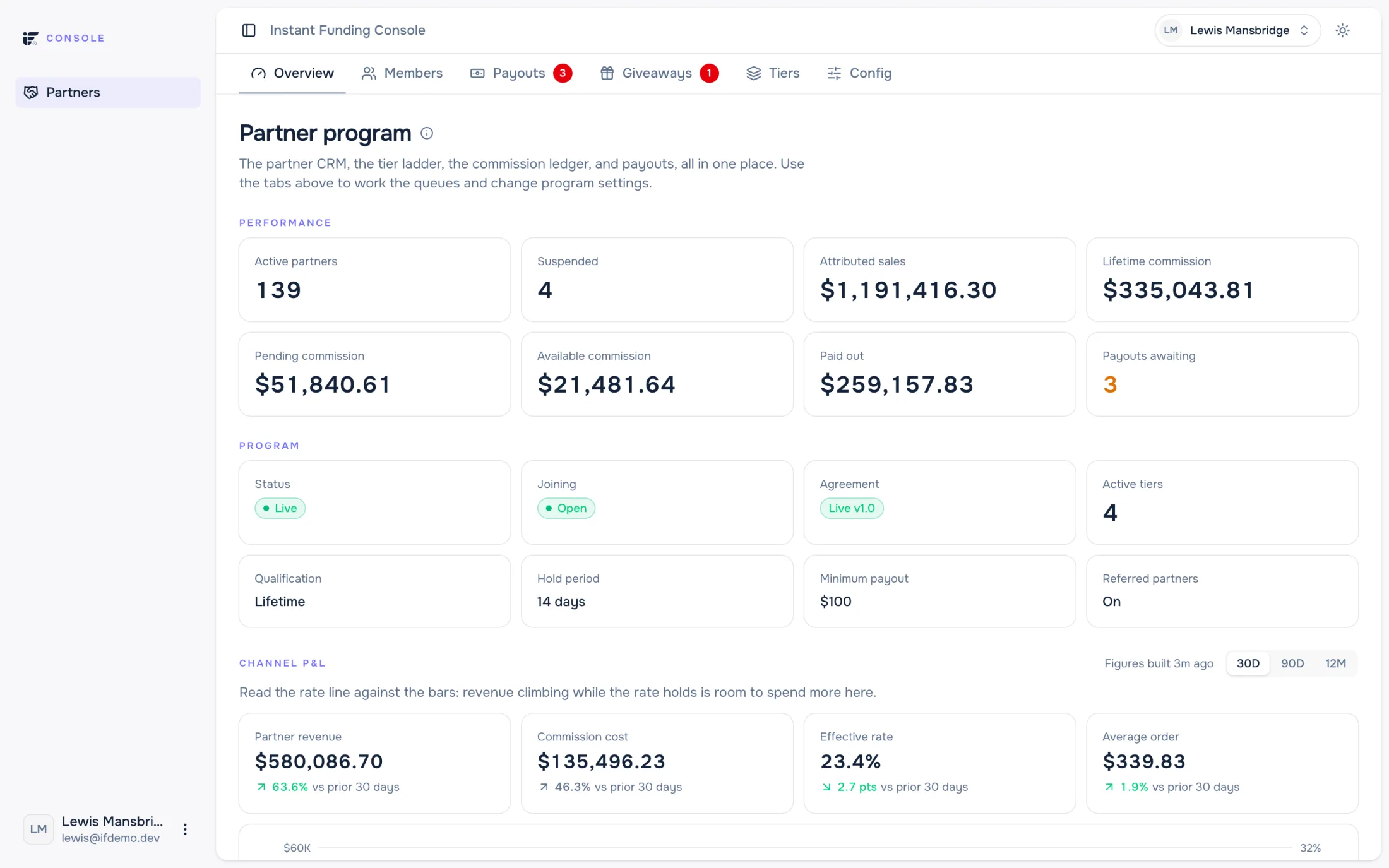Viewport: 1389px width, 868px height.
Task: Open the Partners handshake icon
Action: pos(31,92)
